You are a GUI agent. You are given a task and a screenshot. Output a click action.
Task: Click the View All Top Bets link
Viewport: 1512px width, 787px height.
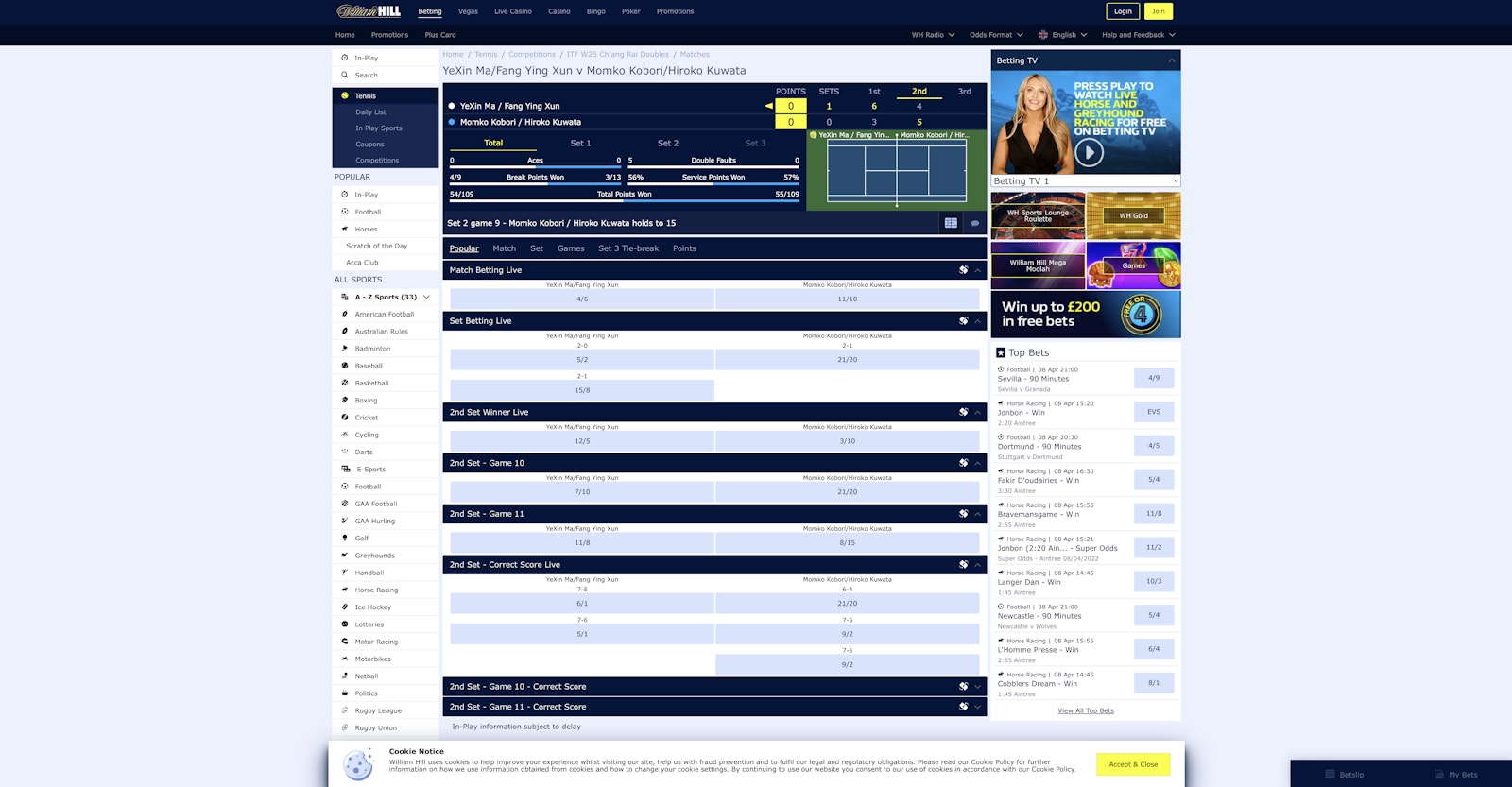(1085, 710)
